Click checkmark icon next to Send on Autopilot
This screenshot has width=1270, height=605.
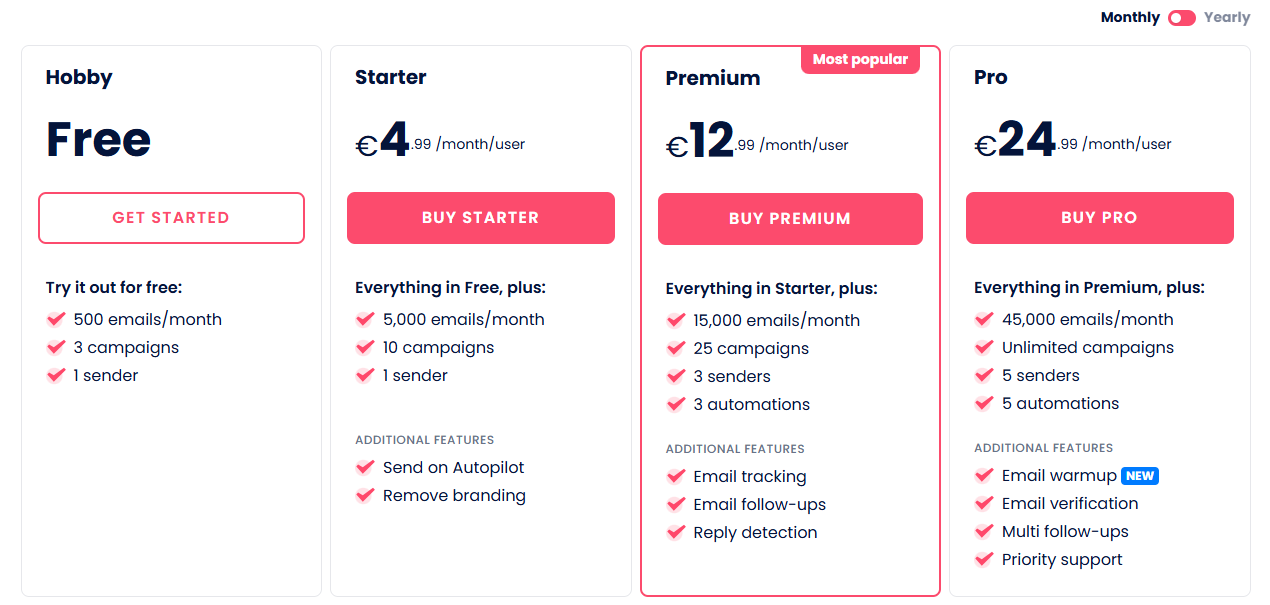pyautogui.click(x=365, y=468)
